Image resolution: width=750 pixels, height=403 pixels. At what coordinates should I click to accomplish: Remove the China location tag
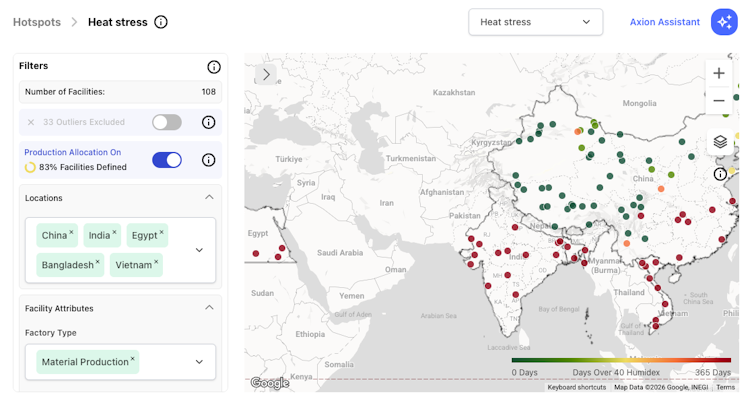(71, 232)
